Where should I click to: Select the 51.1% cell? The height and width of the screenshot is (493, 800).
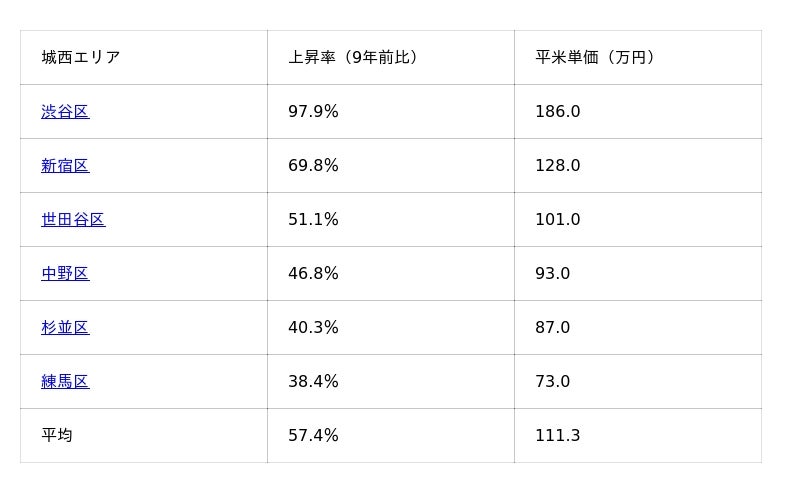click(313, 220)
